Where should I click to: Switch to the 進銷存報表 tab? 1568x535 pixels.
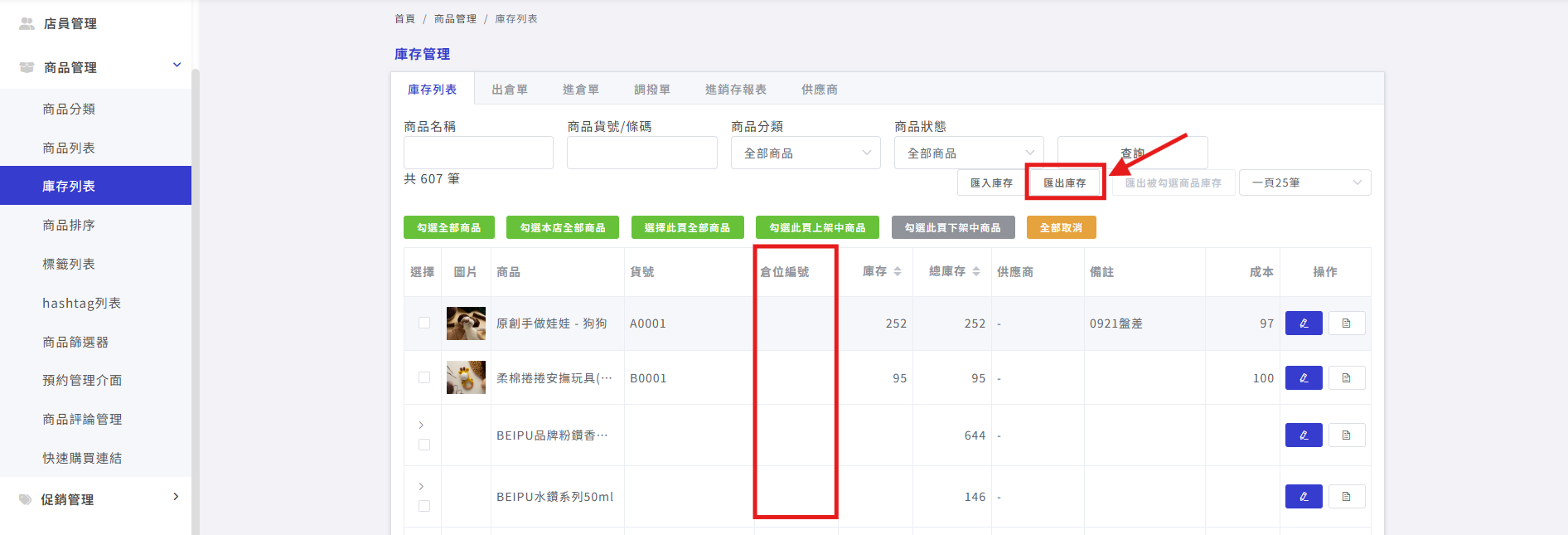tap(736, 90)
